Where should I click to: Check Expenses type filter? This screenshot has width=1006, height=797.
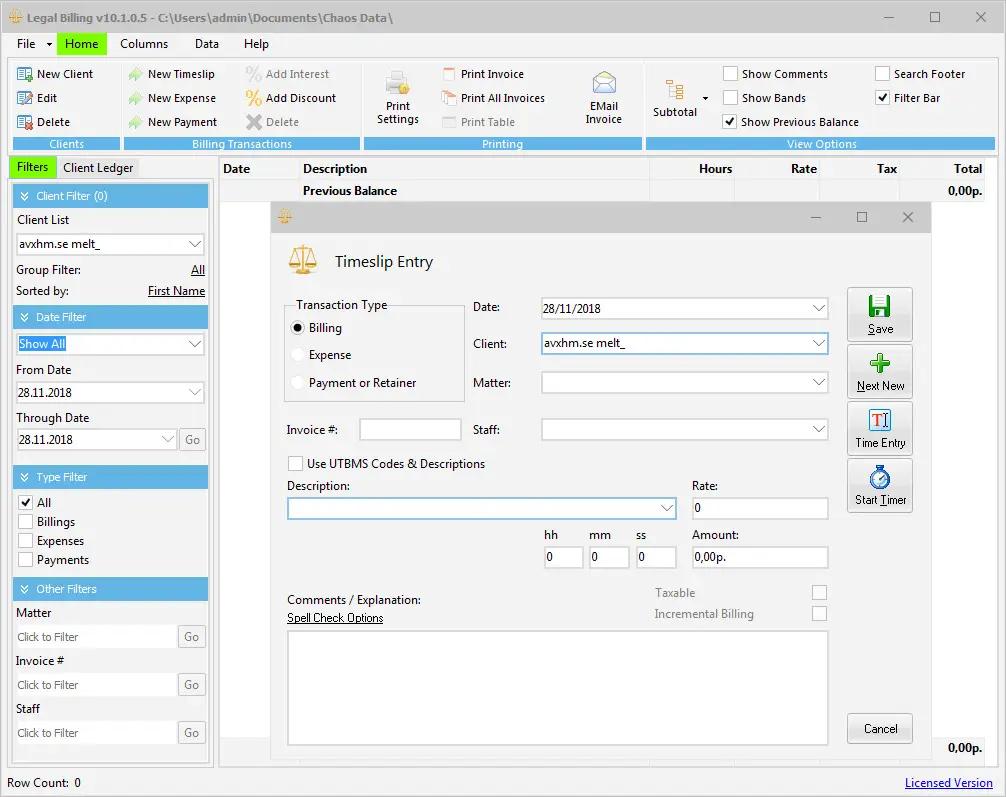tap(26, 541)
